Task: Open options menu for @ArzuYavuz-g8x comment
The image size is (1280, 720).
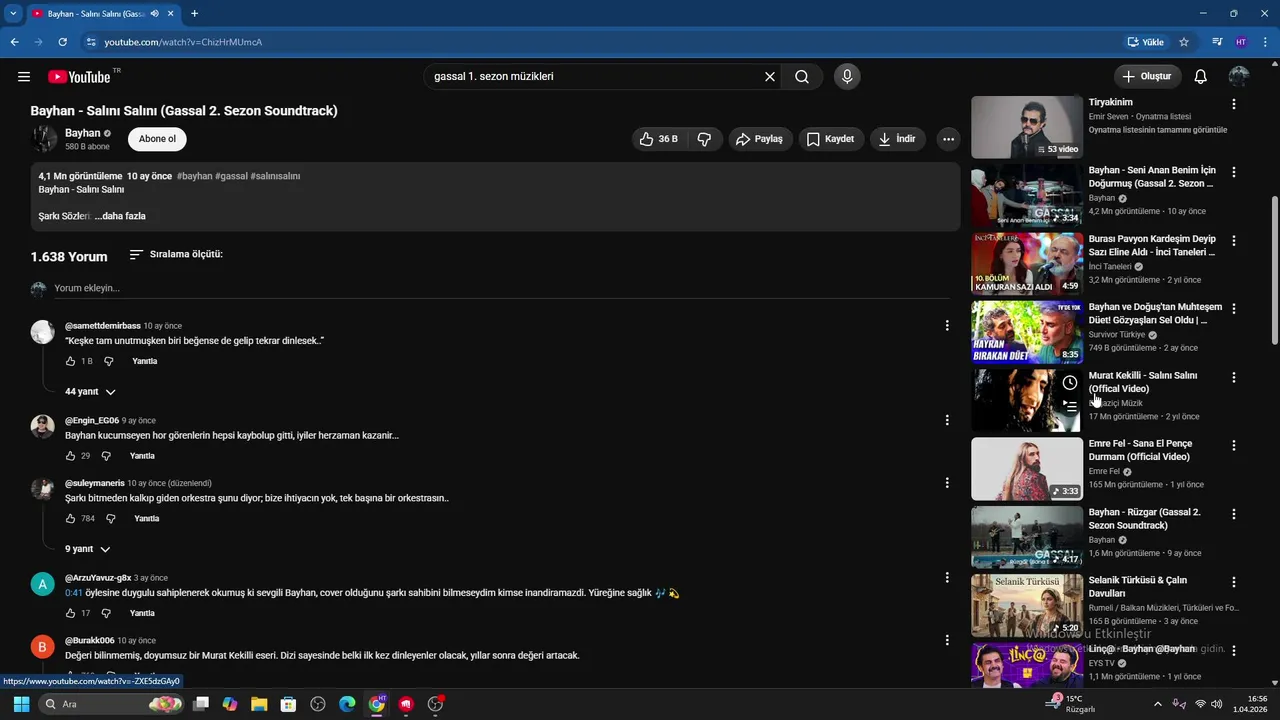Action: point(947,577)
